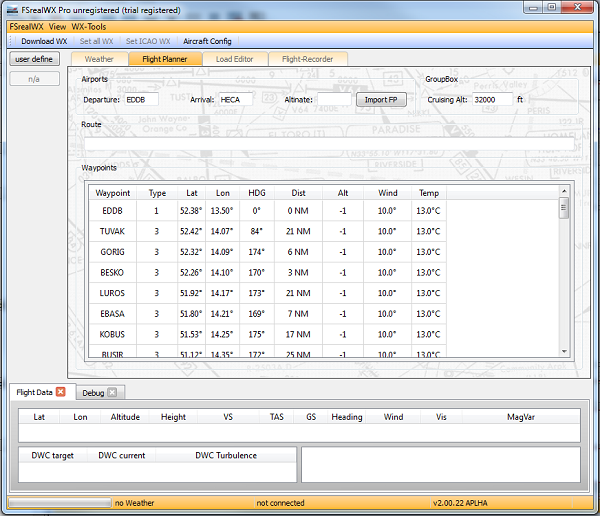
Task: Open the WX-Tools menu
Action: pyautogui.click(x=88, y=27)
